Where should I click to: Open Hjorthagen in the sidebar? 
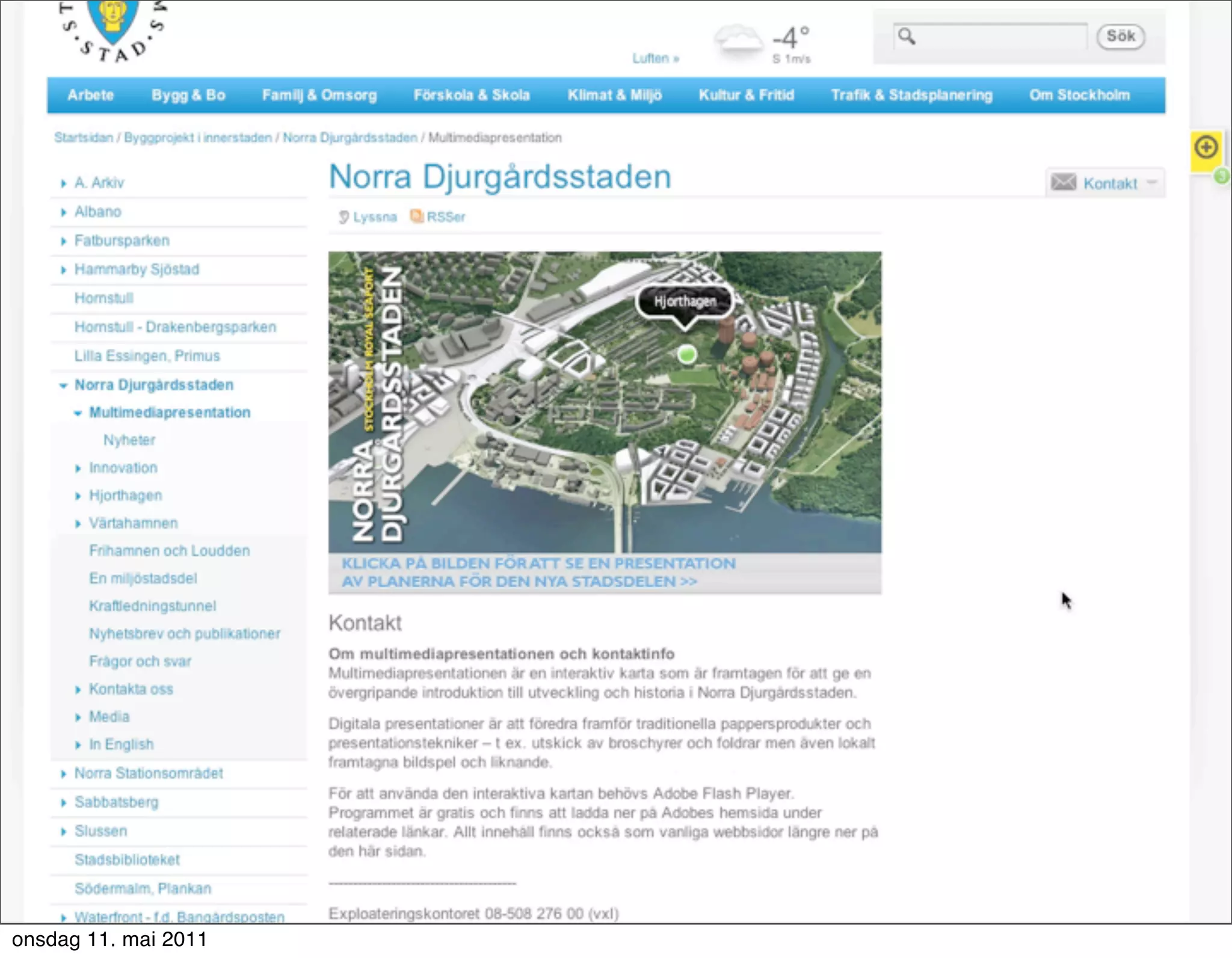click(x=126, y=496)
